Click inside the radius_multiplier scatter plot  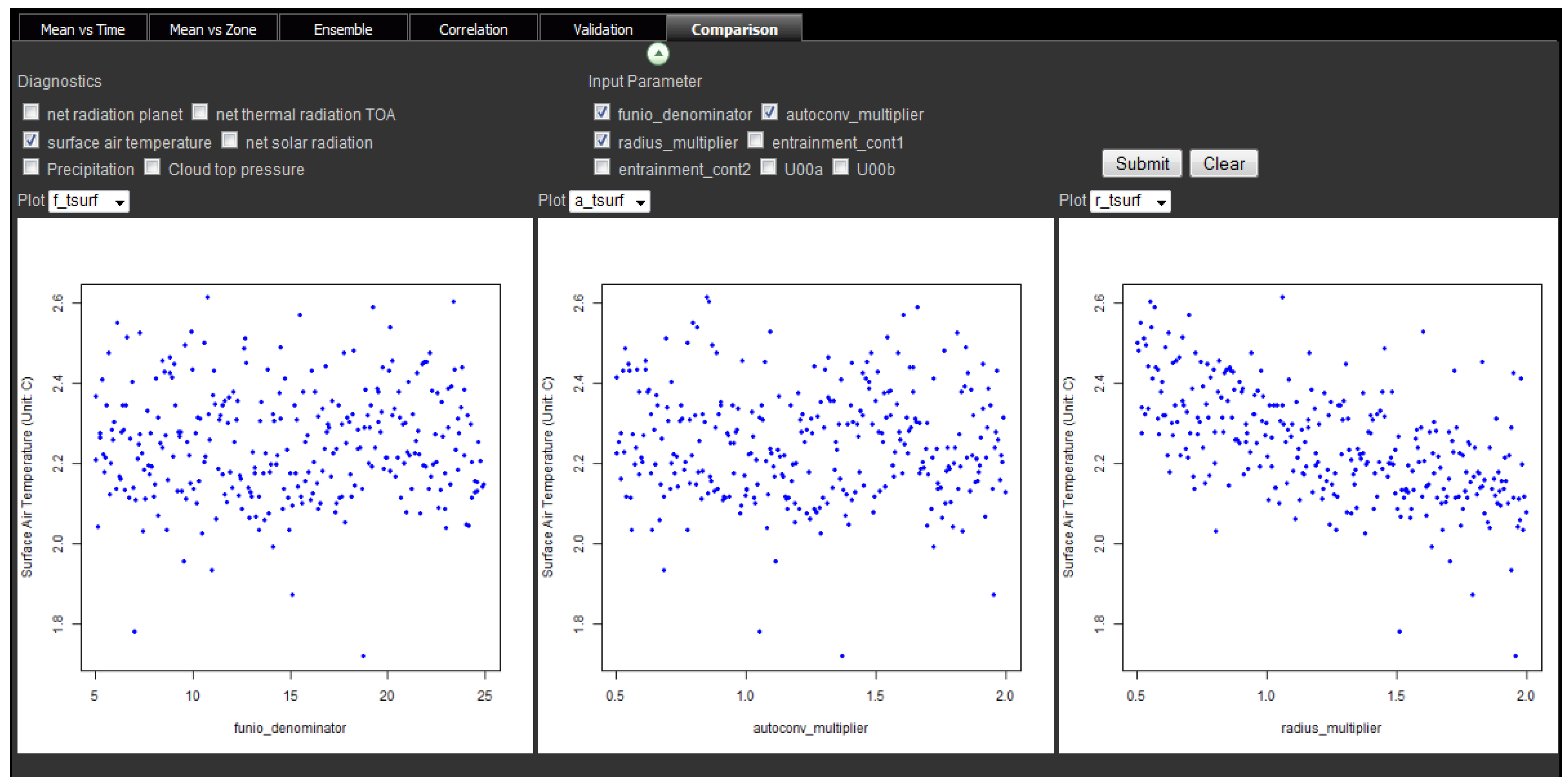coord(1332,477)
